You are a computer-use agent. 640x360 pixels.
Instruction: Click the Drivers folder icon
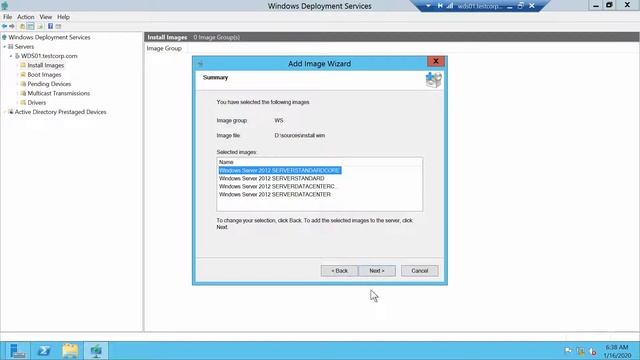click(x=23, y=102)
